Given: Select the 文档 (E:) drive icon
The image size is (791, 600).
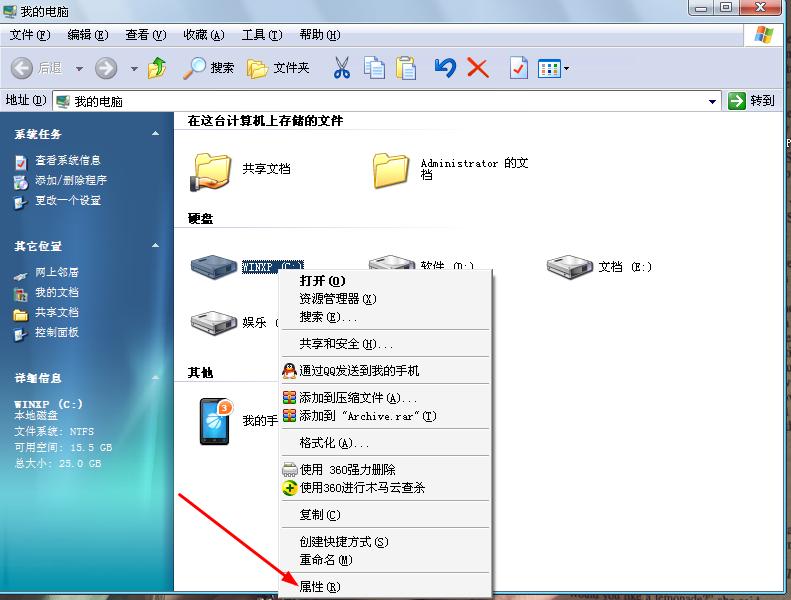Looking at the screenshot, I should (x=570, y=266).
